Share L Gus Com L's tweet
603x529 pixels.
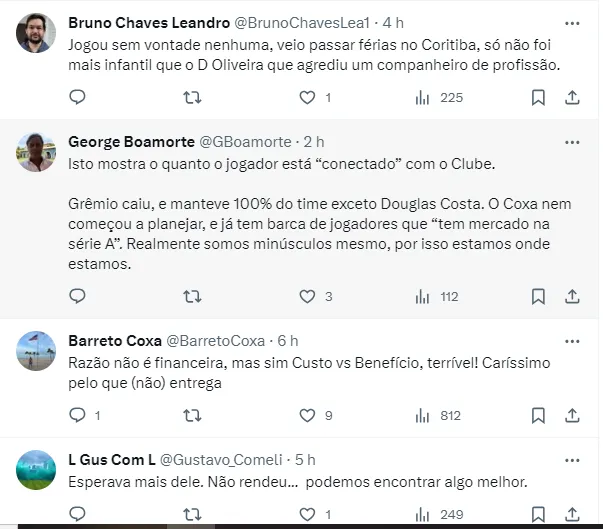point(572,514)
